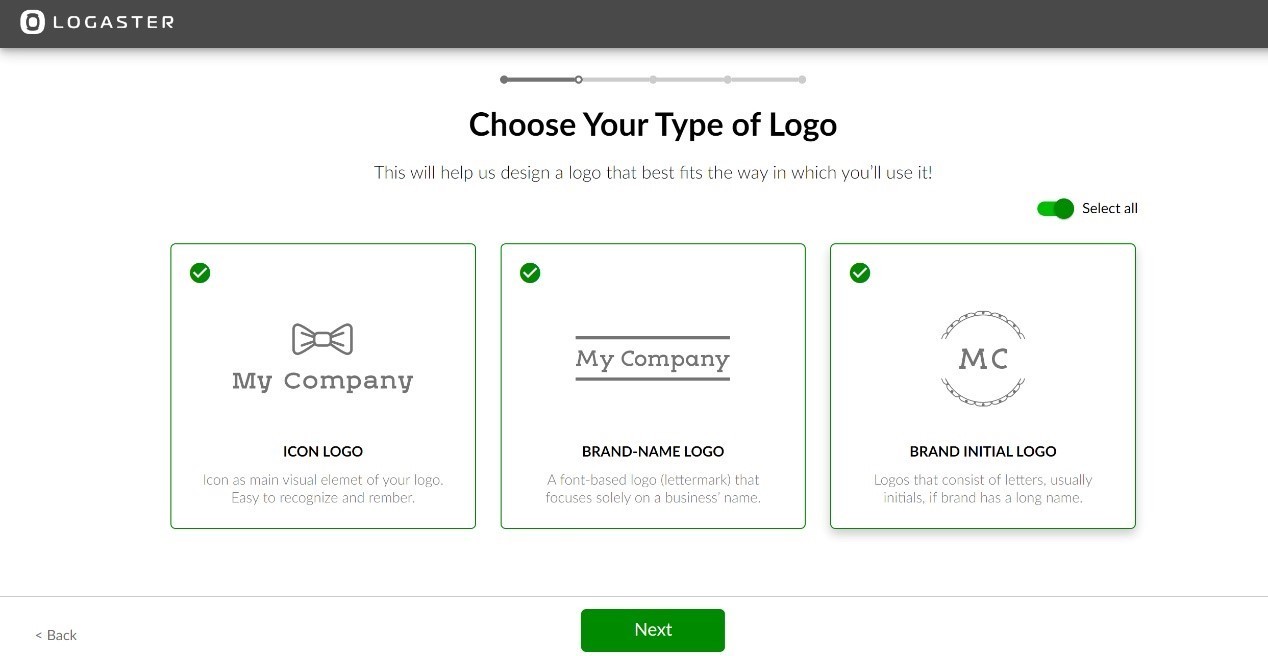Jump to the third progress step dot
This screenshot has height=656, width=1268.
pyautogui.click(x=653, y=79)
